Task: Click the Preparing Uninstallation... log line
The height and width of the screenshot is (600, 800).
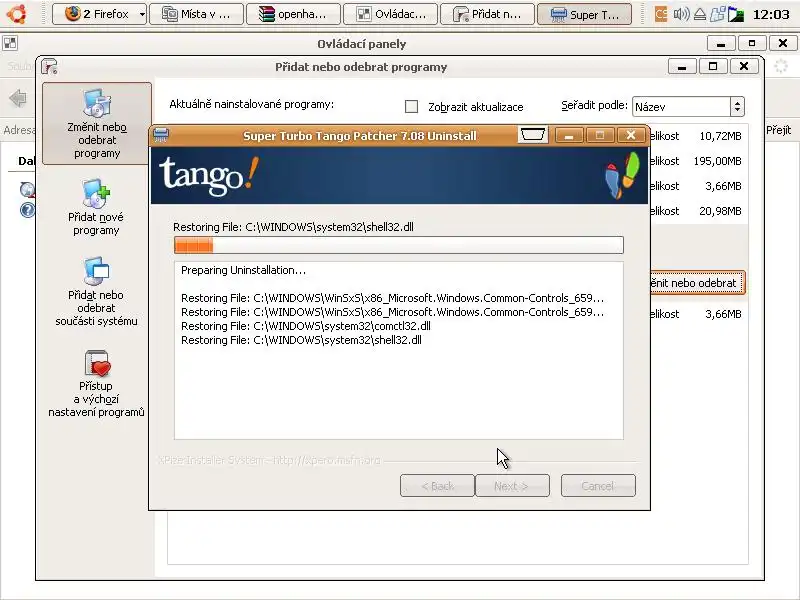Action: click(x=243, y=270)
